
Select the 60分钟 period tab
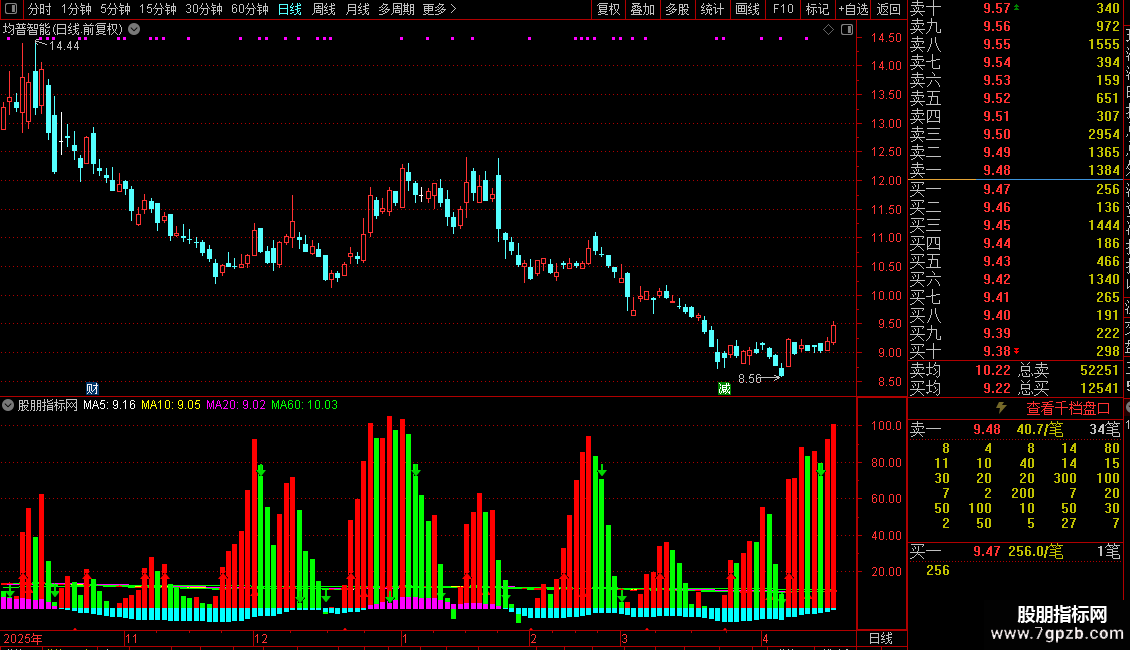249,9
